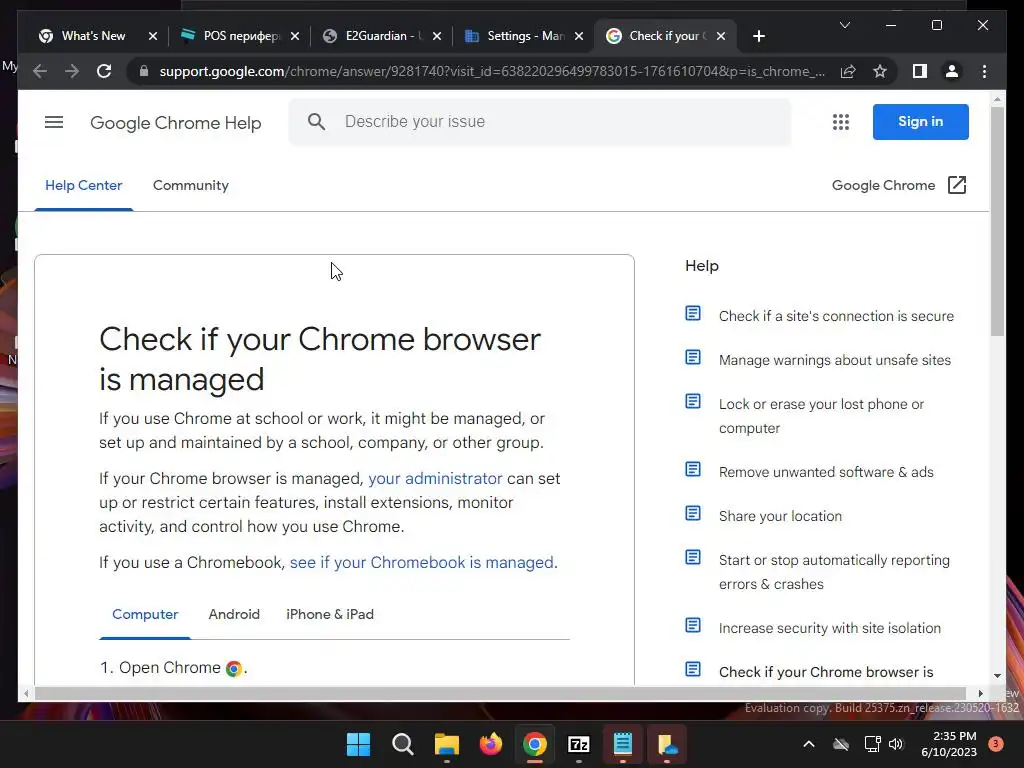The height and width of the screenshot is (768, 1024).
Task: Open taskbar Search
Action: (402, 744)
